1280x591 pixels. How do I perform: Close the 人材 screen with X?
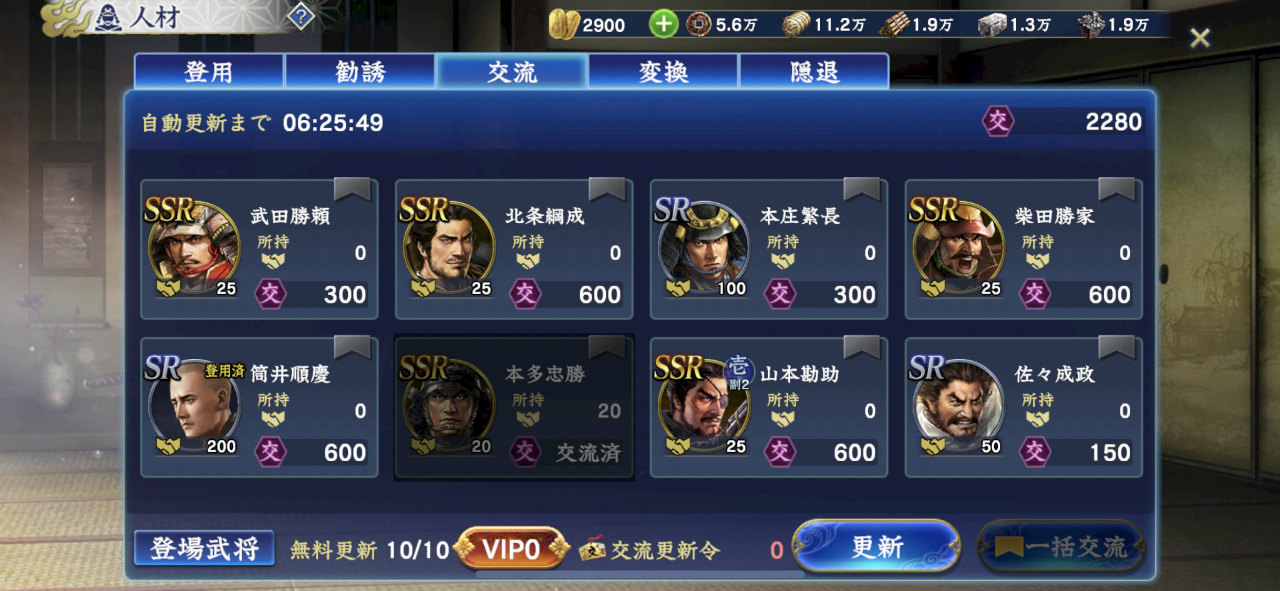pos(1199,38)
